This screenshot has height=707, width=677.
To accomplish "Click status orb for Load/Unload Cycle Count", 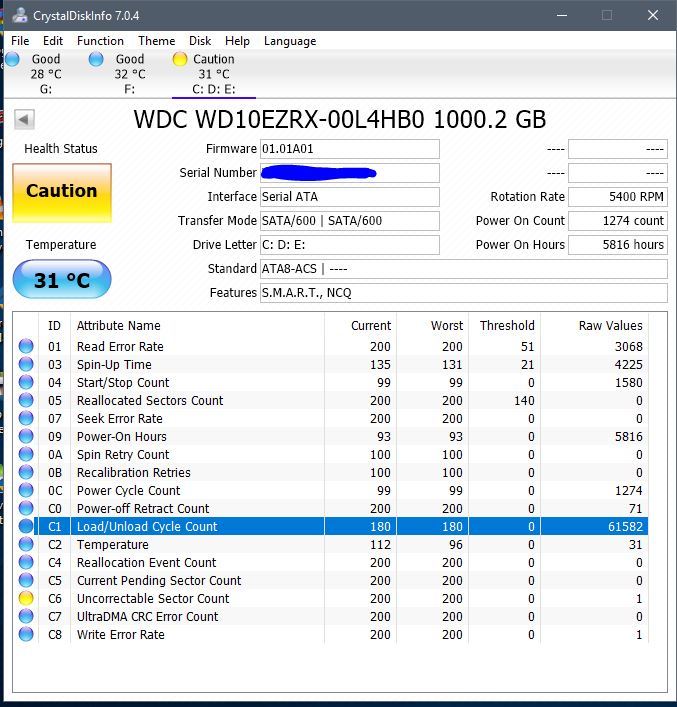I will [26, 527].
